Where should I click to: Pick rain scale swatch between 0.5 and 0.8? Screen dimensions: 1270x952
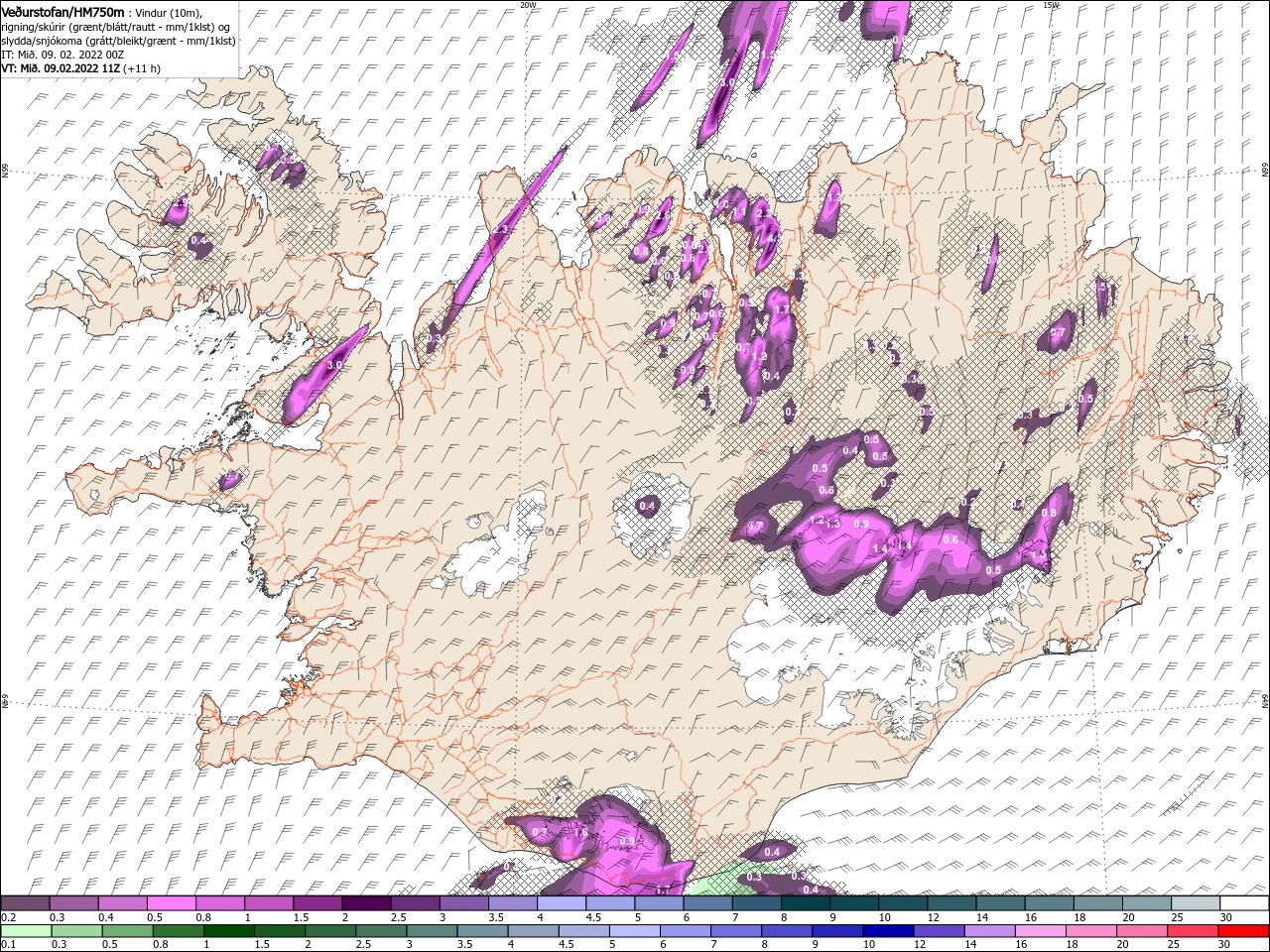tap(127, 931)
